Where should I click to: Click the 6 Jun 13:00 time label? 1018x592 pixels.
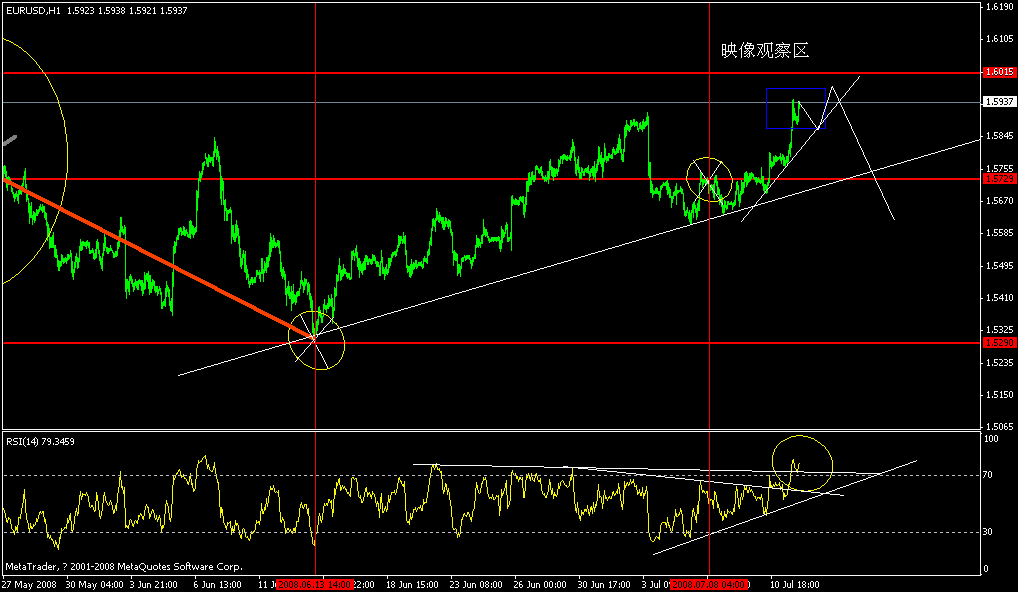(x=218, y=584)
